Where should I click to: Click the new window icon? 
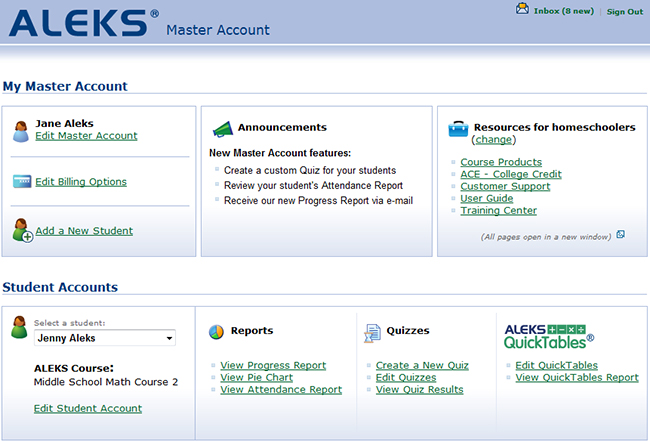621,234
